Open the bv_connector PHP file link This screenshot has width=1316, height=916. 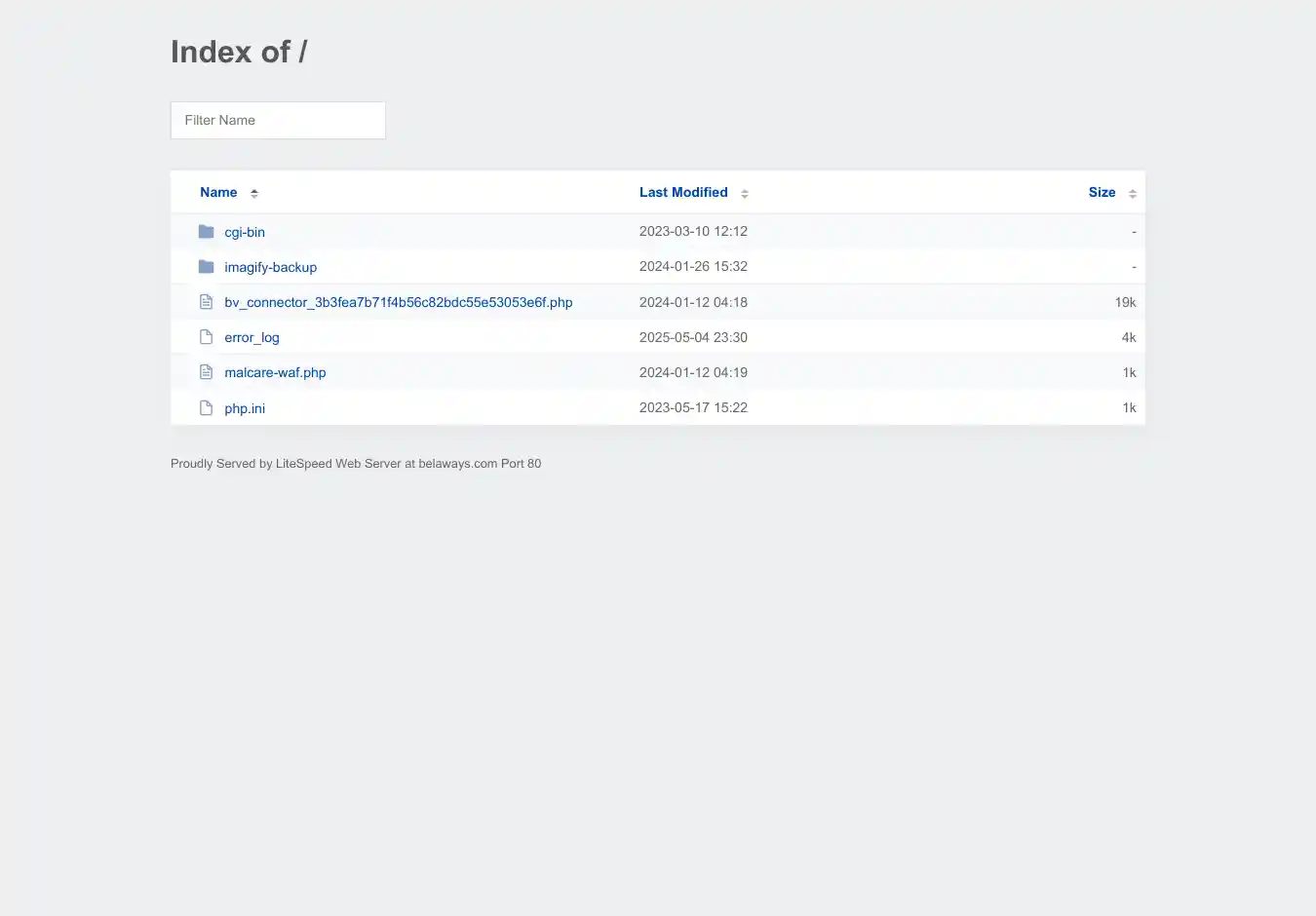[398, 302]
